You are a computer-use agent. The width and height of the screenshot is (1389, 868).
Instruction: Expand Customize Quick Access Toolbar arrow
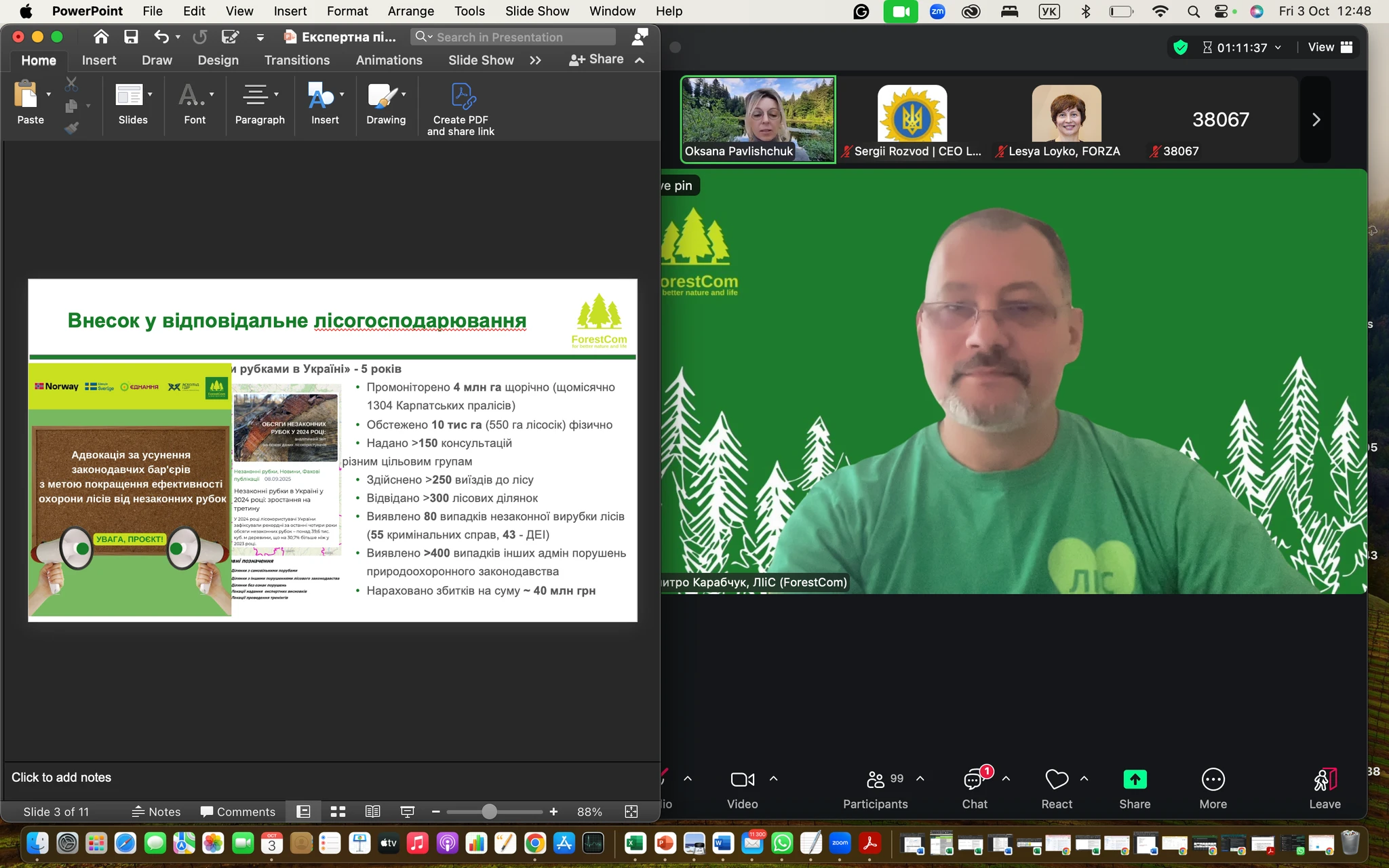(260, 37)
